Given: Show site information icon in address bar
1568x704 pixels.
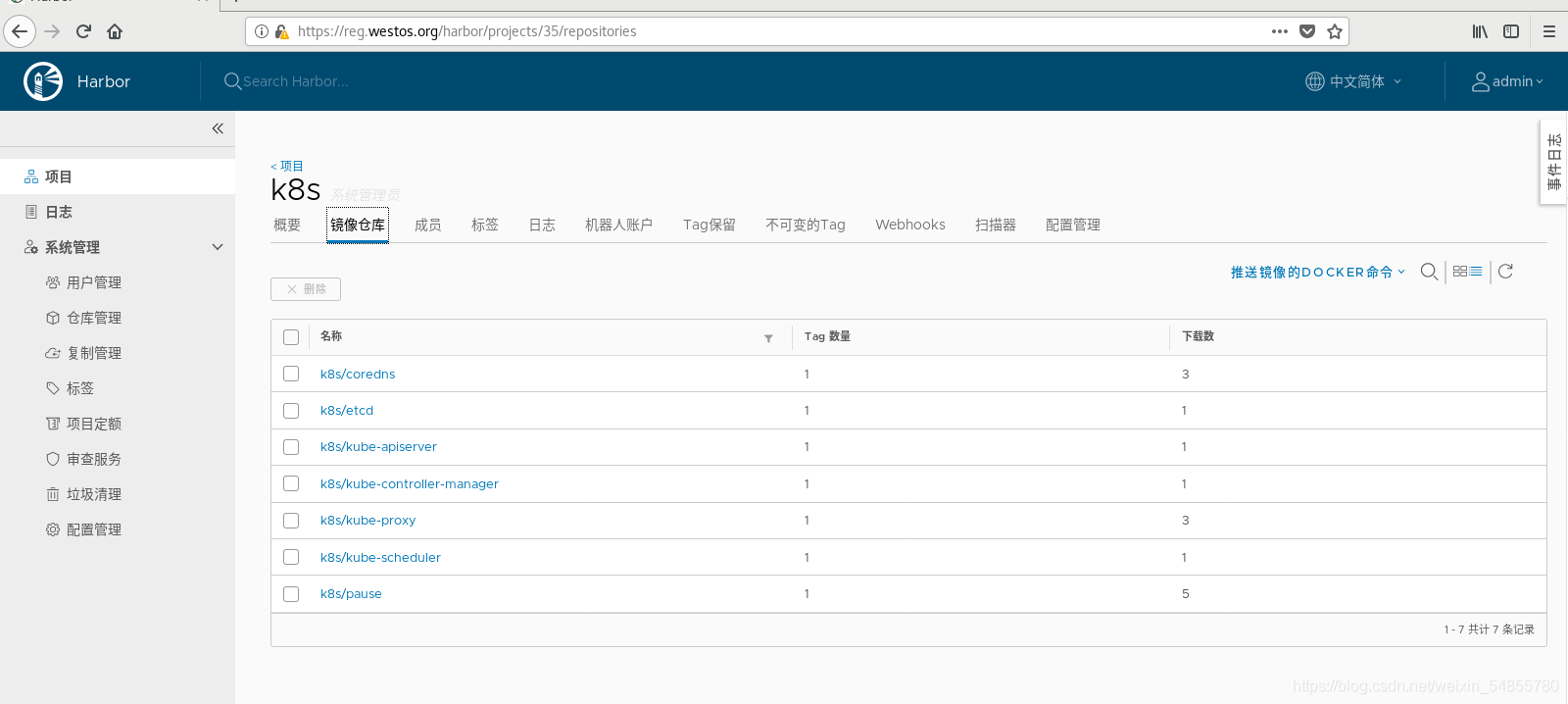Looking at the screenshot, I should (262, 31).
